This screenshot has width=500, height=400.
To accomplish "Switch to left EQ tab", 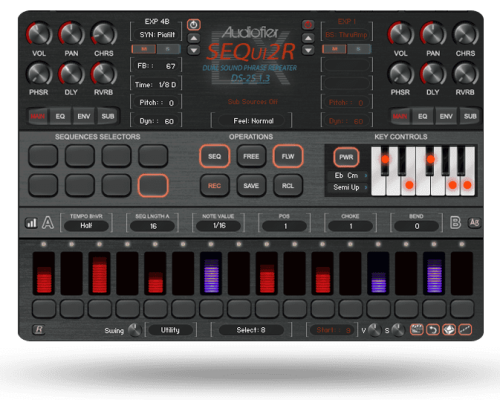I will coord(60,116).
